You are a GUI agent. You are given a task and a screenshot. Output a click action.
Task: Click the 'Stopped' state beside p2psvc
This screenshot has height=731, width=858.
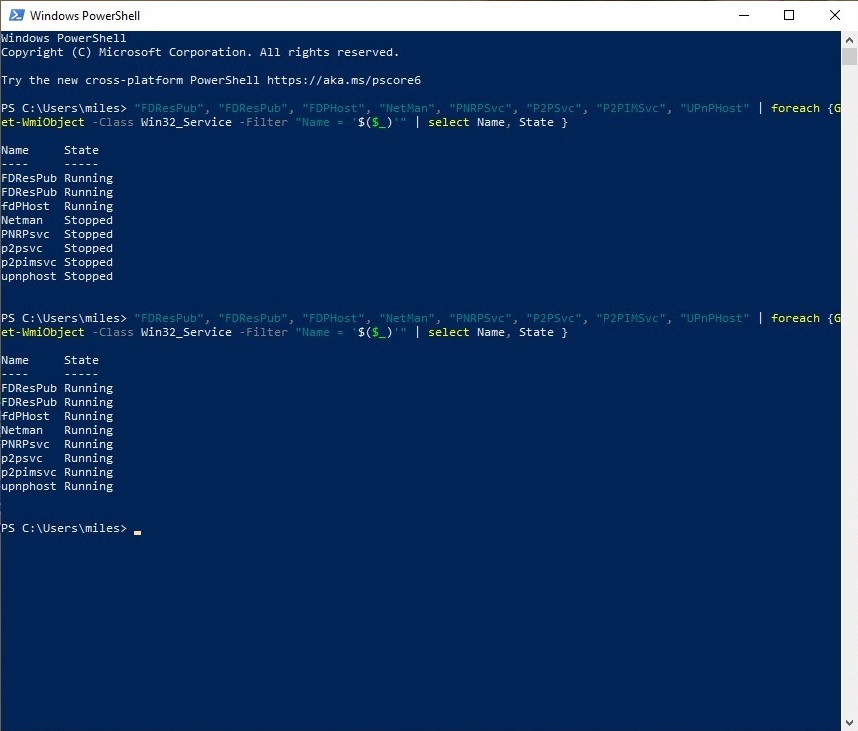[88, 248]
